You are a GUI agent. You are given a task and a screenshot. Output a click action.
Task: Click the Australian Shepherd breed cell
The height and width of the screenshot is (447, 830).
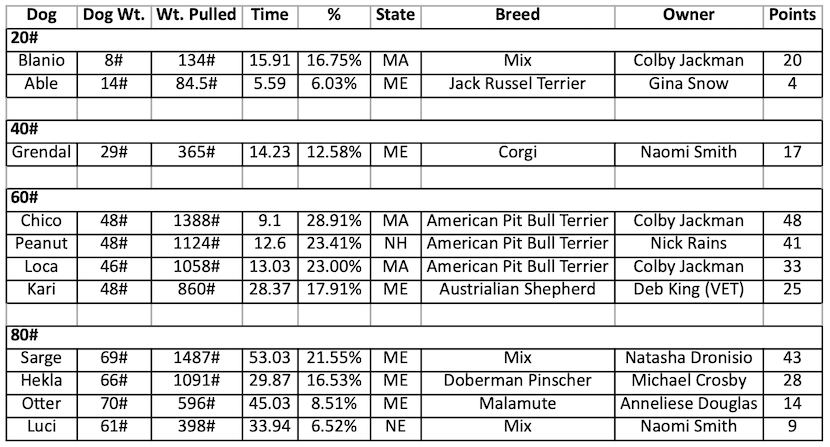tap(516, 289)
